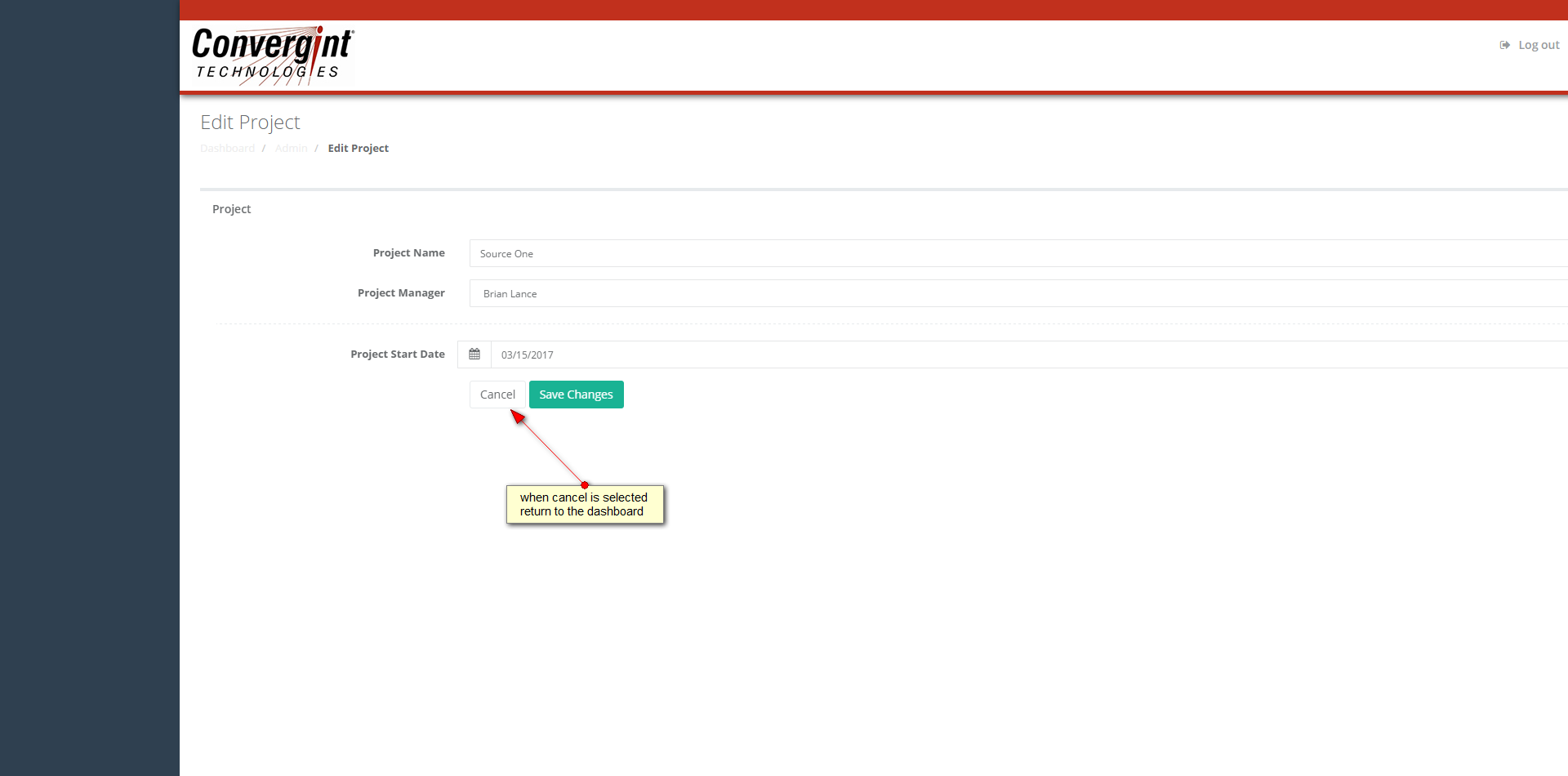This screenshot has width=1568, height=776.
Task: Open the Admin breadcrumb link
Action: coord(291,148)
